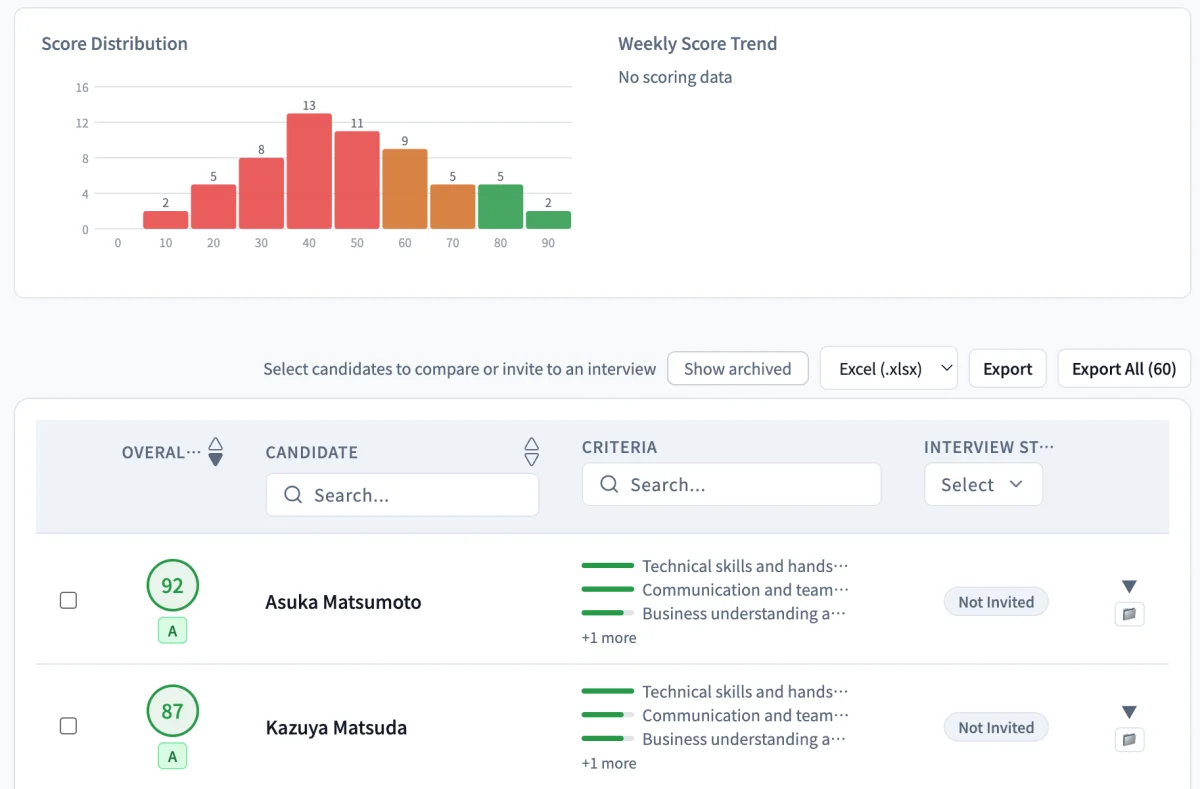Click the grade A badge under score 92
Viewport: 1200px width, 789px height.
(173, 631)
